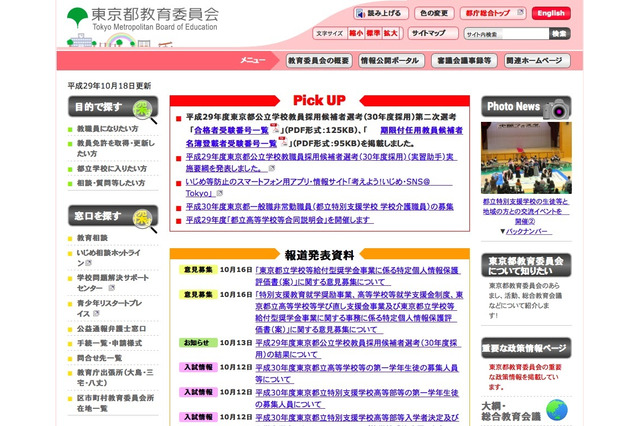The height and width of the screenshot is (426, 640).
Task: Focus the サイト内検索 search field
Action: 507,34
